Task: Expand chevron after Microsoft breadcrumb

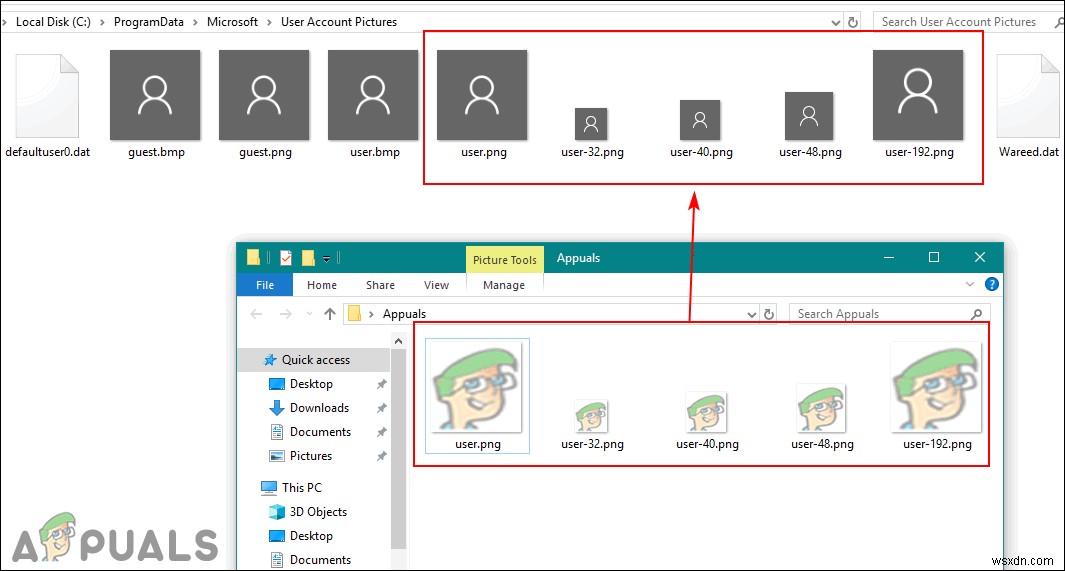Action: click(x=269, y=22)
